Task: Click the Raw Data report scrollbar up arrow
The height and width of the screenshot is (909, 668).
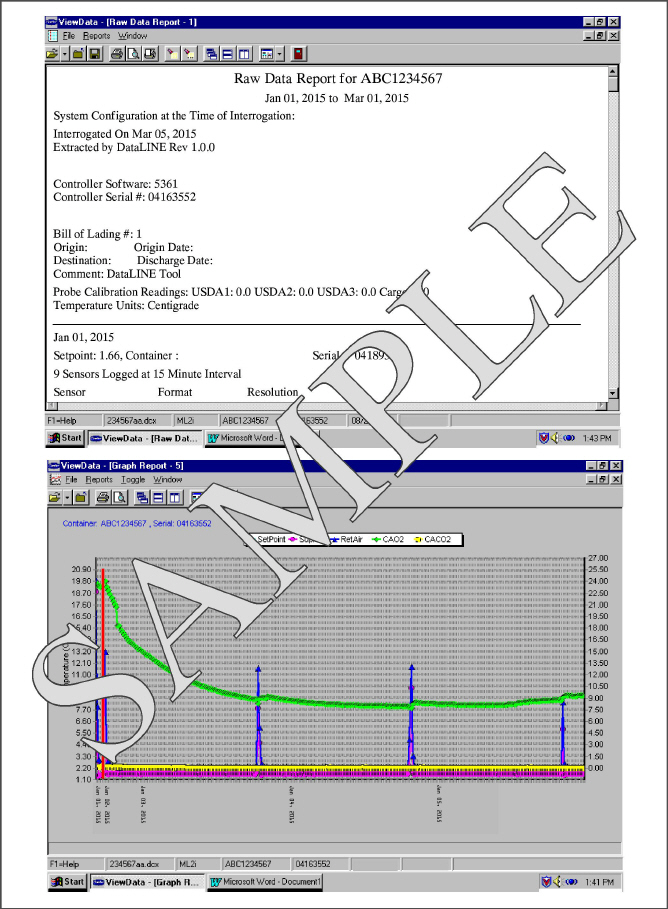Action: [613, 71]
